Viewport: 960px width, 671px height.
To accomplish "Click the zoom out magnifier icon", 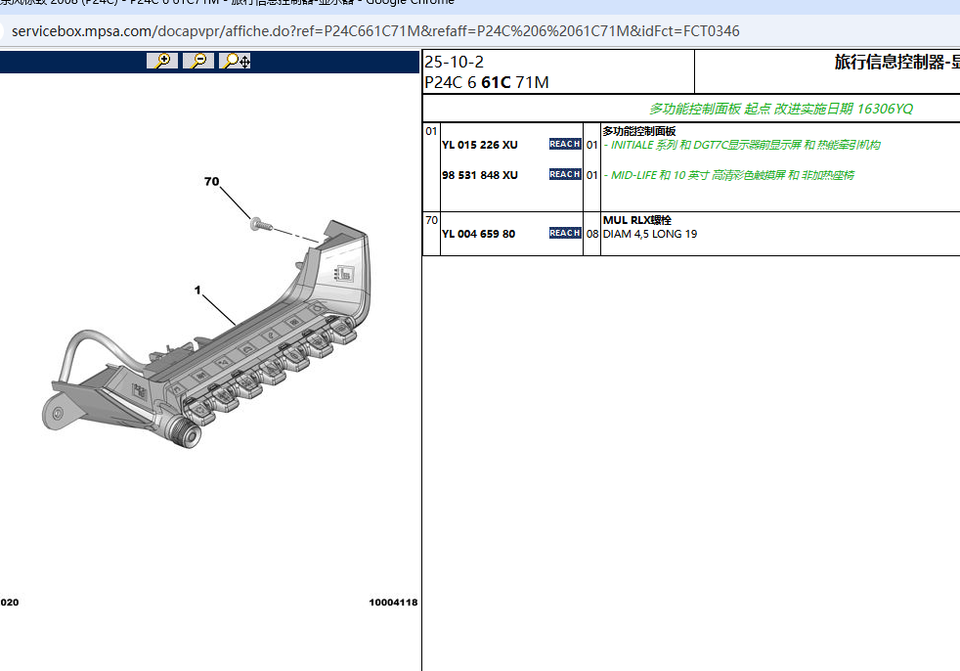I will (x=198, y=61).
